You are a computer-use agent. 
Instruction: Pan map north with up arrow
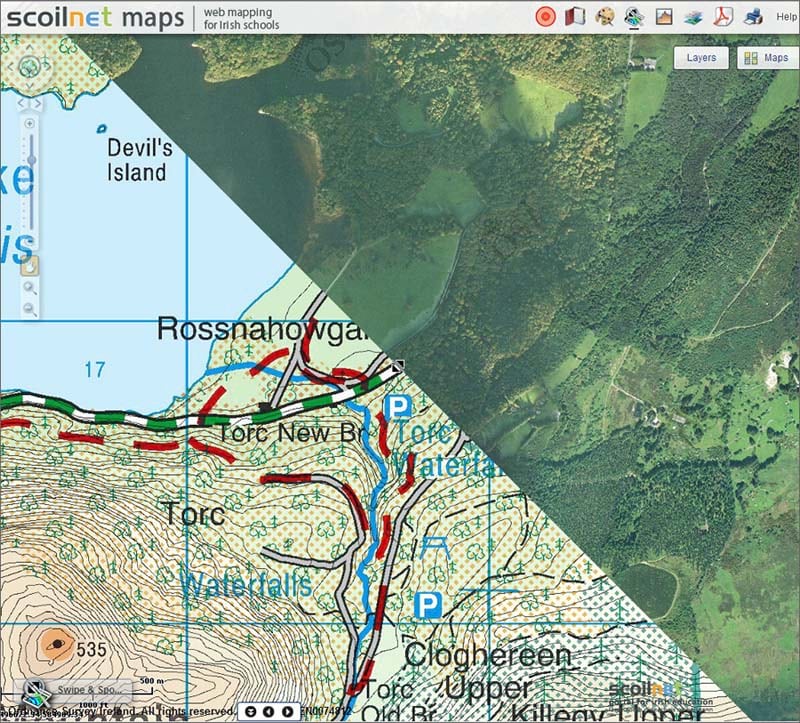coord(30,48)
